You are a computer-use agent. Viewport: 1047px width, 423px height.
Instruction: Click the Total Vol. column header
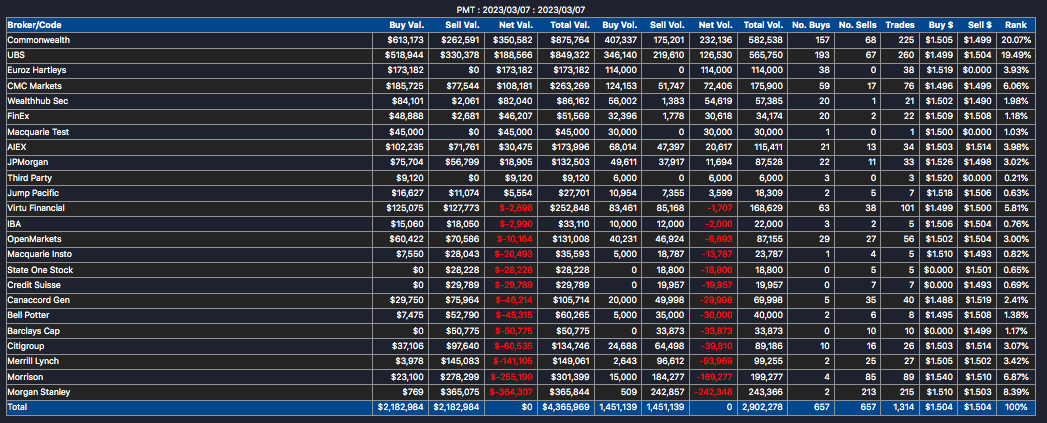[763, 25]
